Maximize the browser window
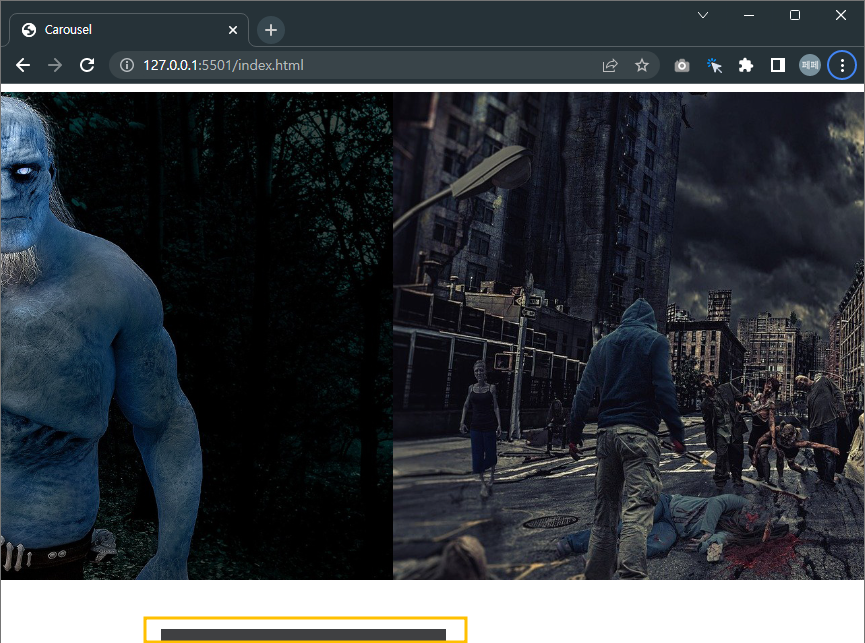This screenshot has height=643, width=865. 794,15
